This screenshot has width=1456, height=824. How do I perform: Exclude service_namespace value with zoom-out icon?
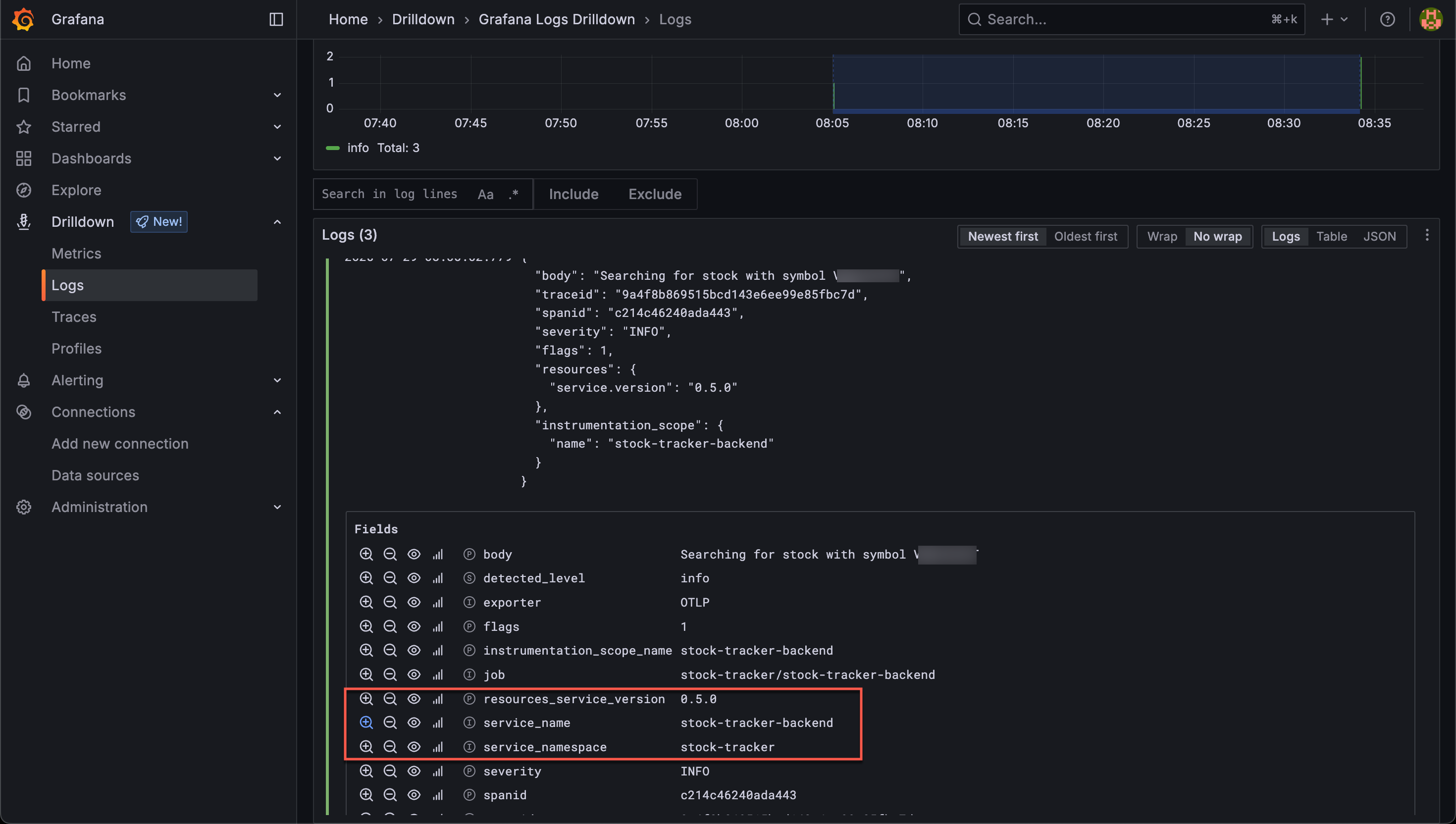point(390,747)
